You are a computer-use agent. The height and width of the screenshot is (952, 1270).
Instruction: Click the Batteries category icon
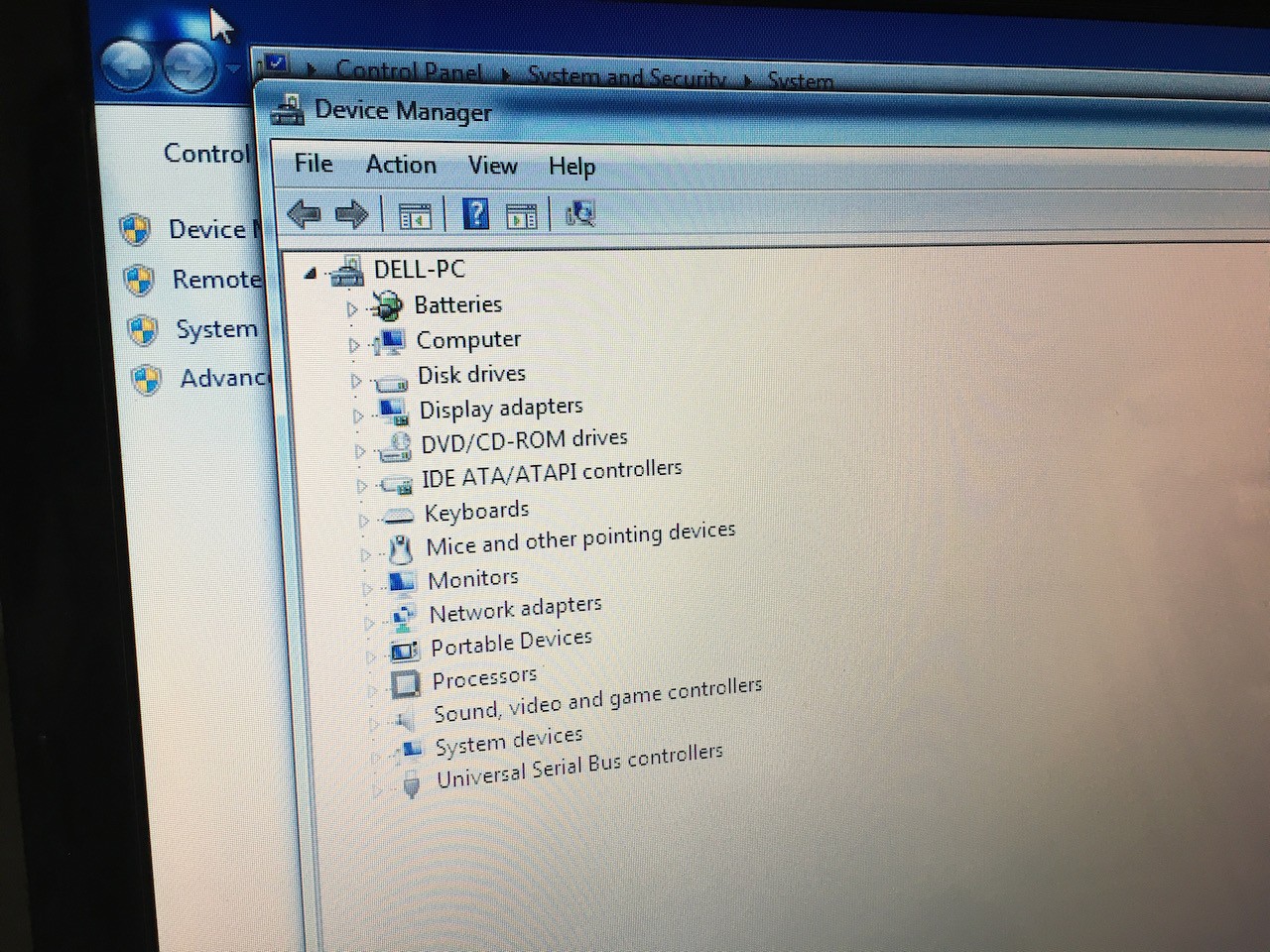coord(386,305)
